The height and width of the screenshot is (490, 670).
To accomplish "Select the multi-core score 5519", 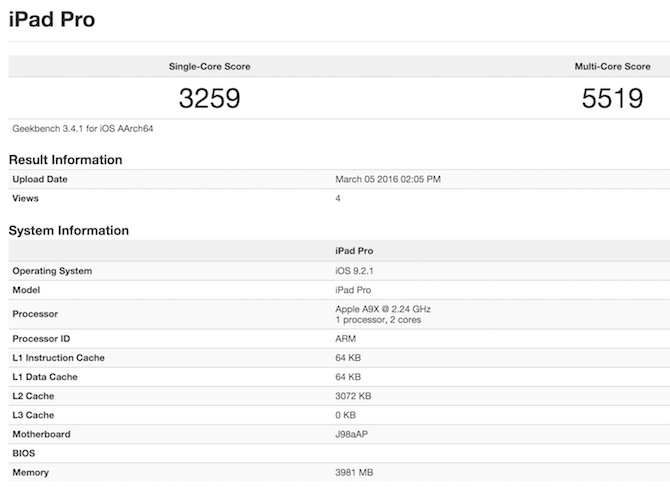I will pos(610,98).
